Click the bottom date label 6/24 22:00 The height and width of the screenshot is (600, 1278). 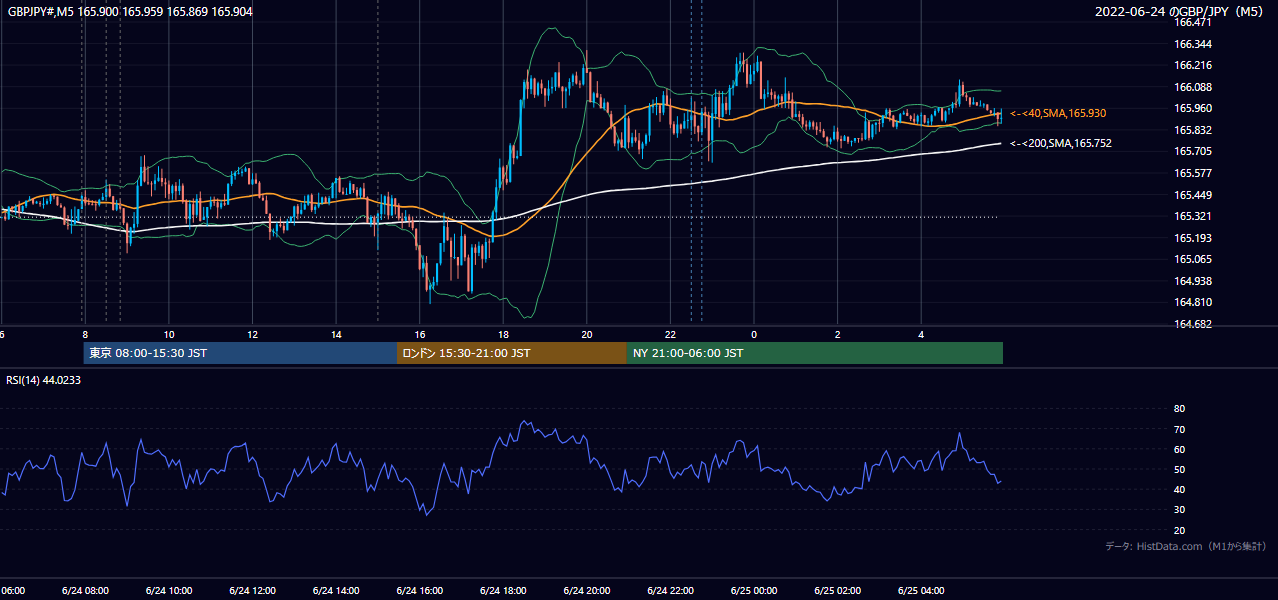pyautogui.click(x=670, y=591)
